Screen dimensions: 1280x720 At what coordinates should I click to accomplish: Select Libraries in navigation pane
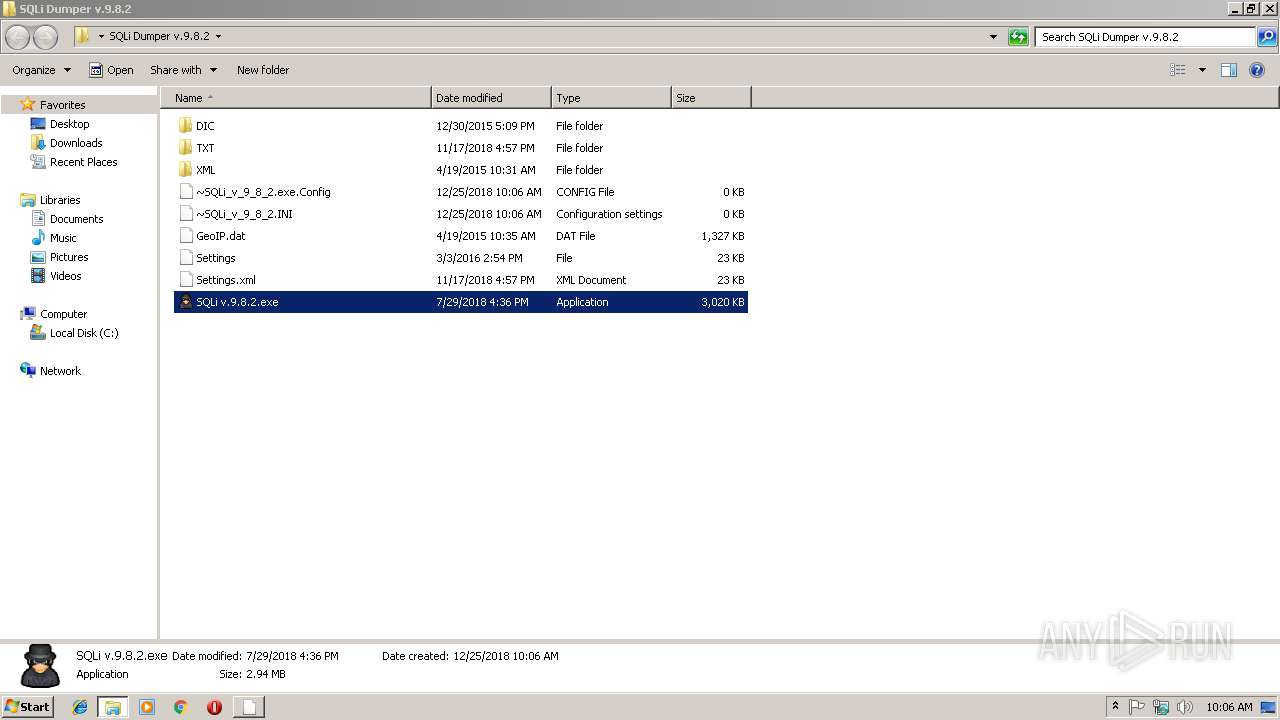point(60,200)
